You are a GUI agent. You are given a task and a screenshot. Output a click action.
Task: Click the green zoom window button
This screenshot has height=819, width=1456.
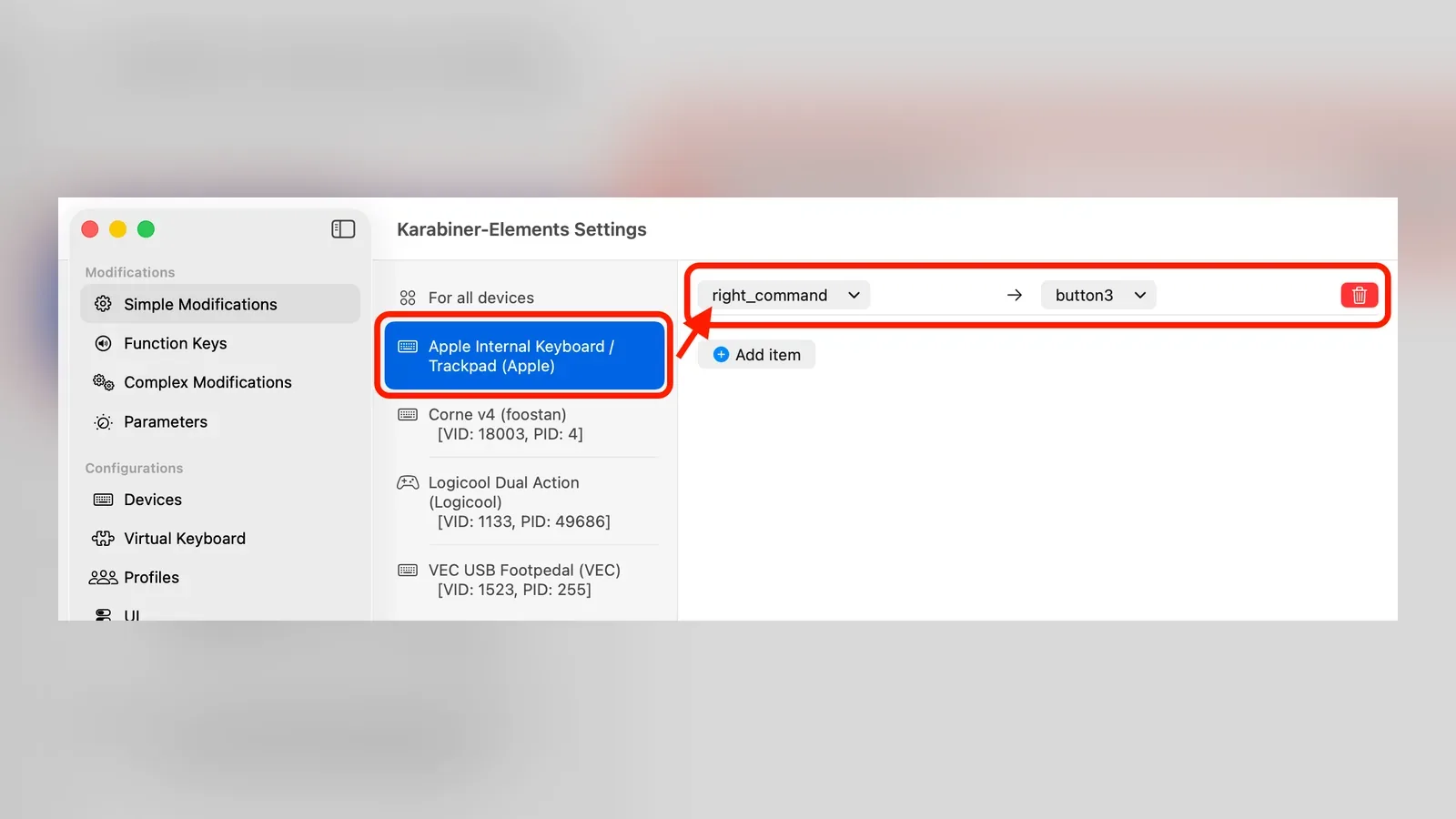click(146, 229)
